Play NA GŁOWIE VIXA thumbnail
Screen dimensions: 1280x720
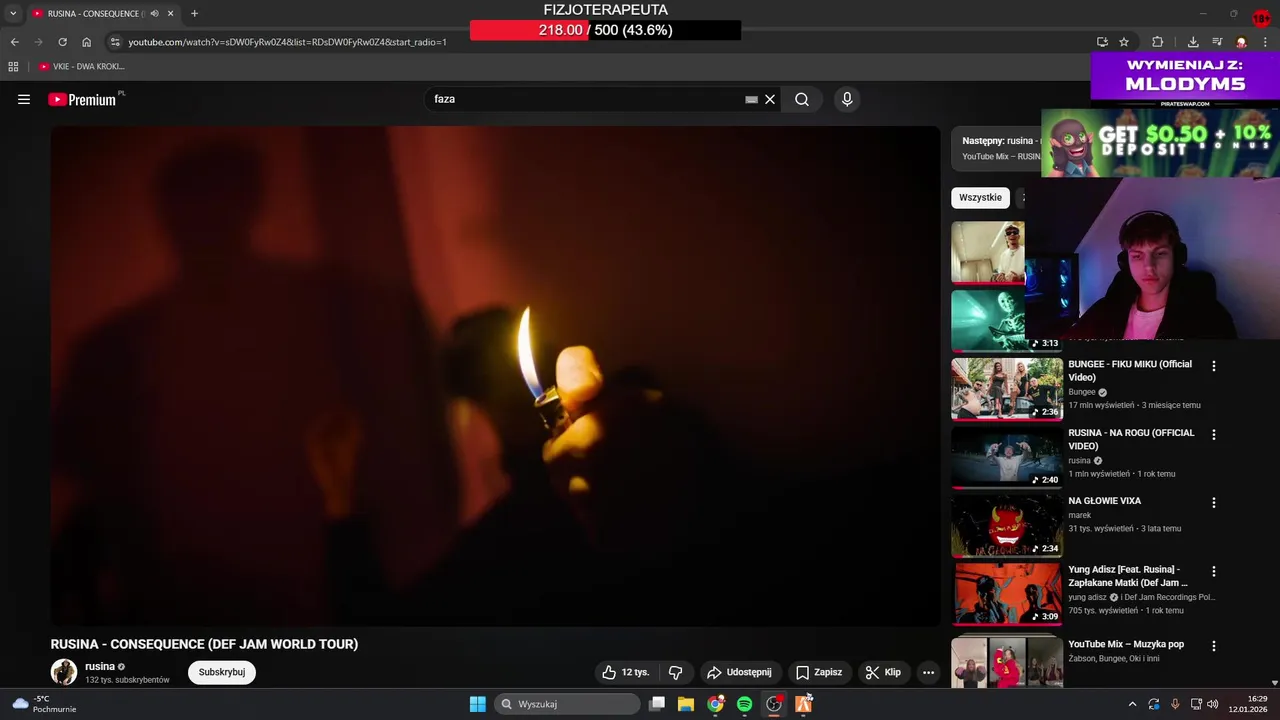point(1006,525)
